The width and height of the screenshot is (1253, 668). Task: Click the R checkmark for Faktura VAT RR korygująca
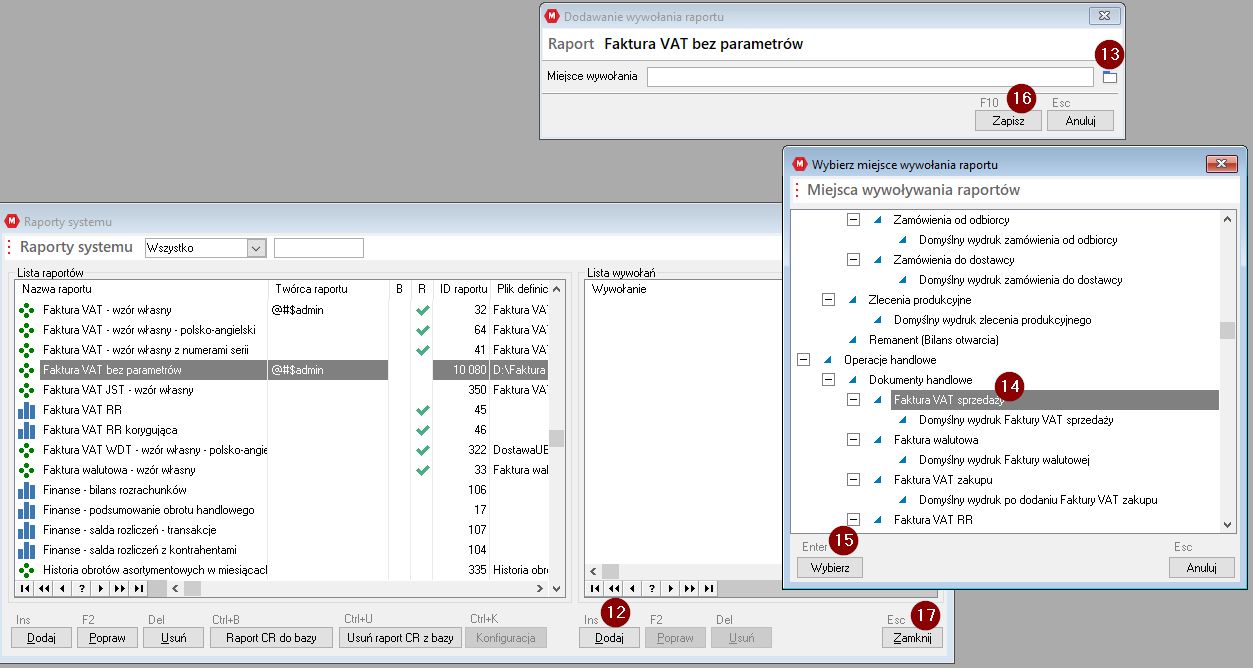(422, 430)
